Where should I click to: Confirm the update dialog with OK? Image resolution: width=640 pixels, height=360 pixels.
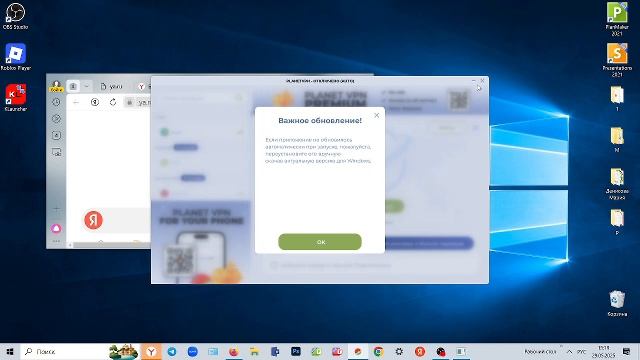coord(320,242)
